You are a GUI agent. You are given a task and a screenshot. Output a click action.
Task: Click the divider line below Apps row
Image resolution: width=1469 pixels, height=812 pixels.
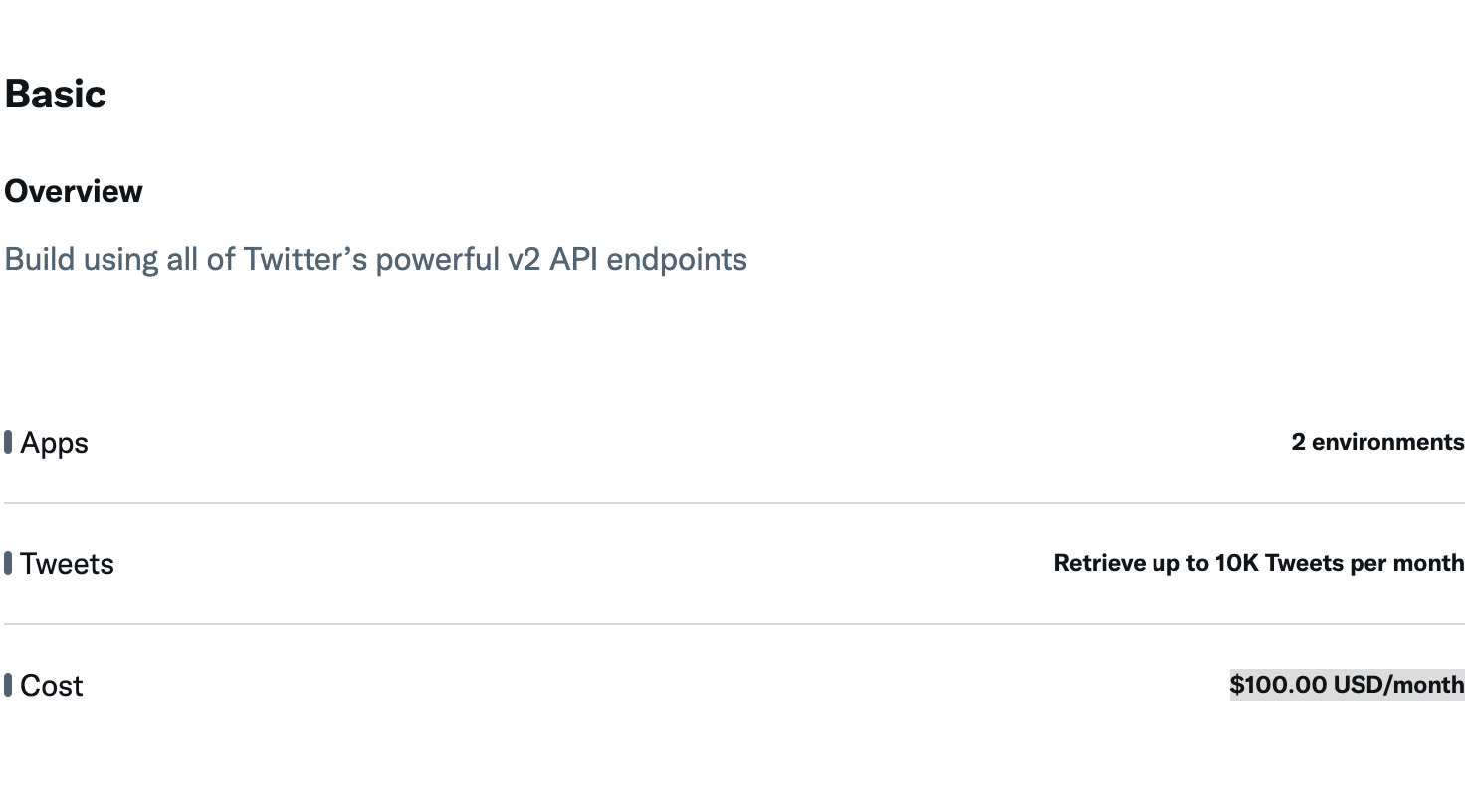pos(734,503)
